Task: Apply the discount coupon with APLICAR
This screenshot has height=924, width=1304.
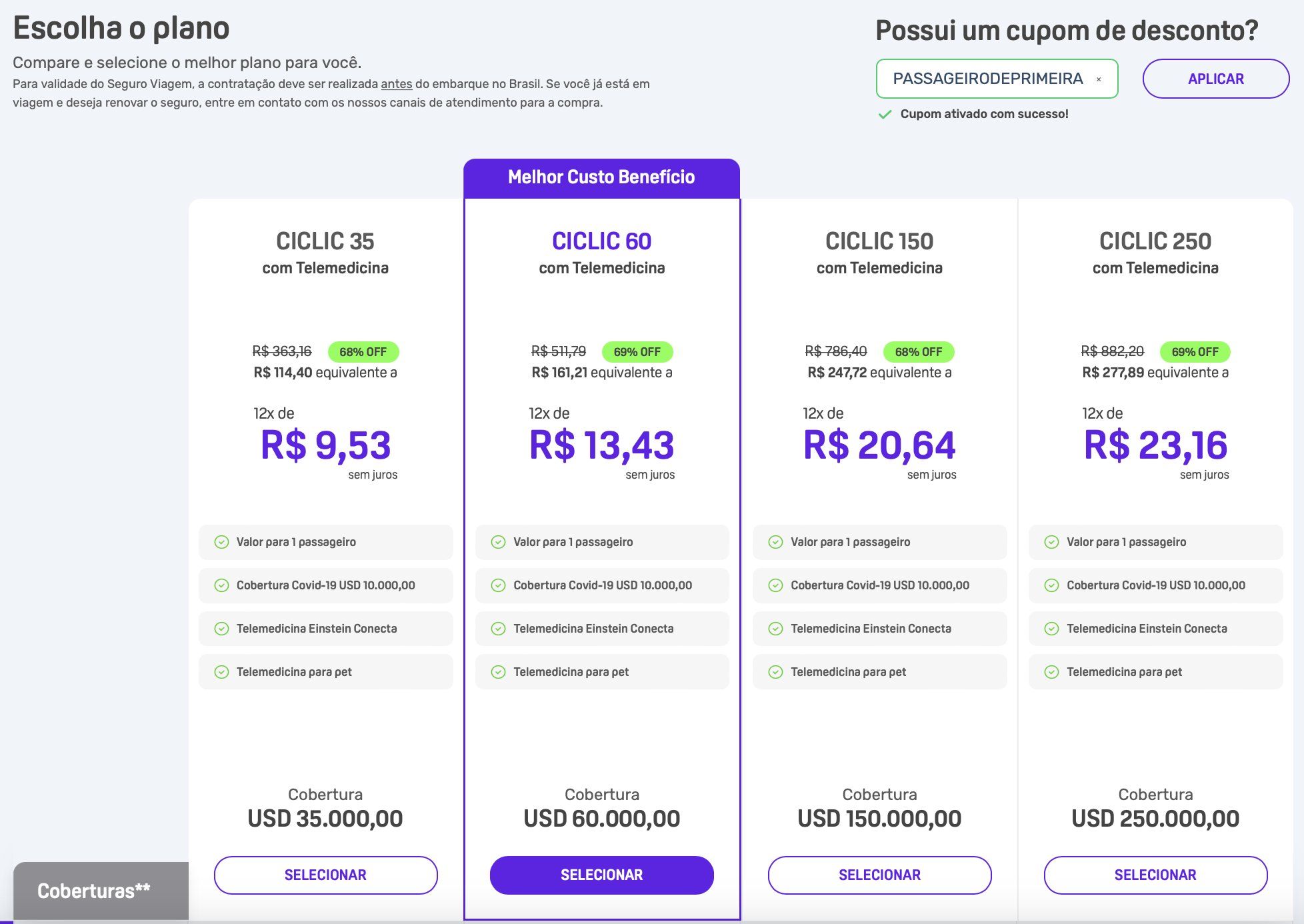Action: click(x=1216, y=79)
